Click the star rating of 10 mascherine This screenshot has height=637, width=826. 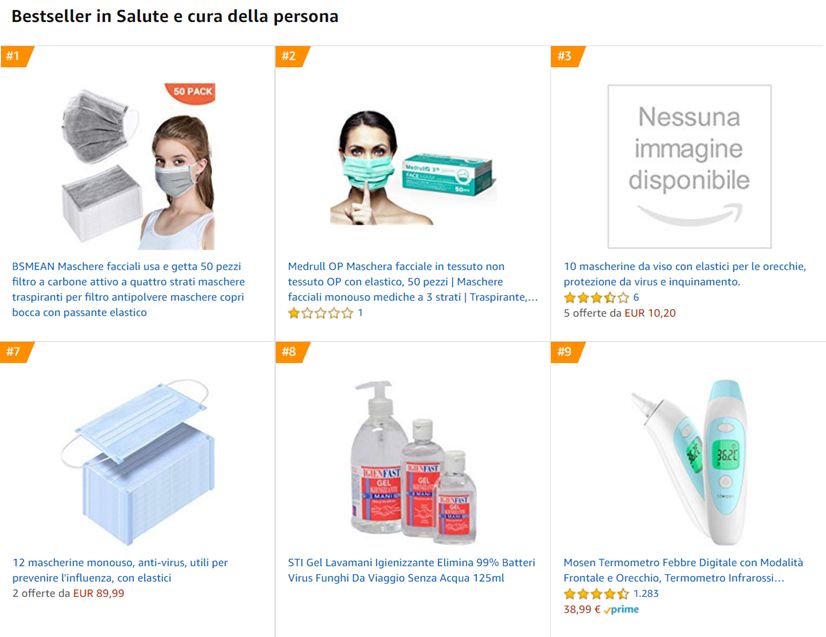pyautogui.click(x=596, y=298)
